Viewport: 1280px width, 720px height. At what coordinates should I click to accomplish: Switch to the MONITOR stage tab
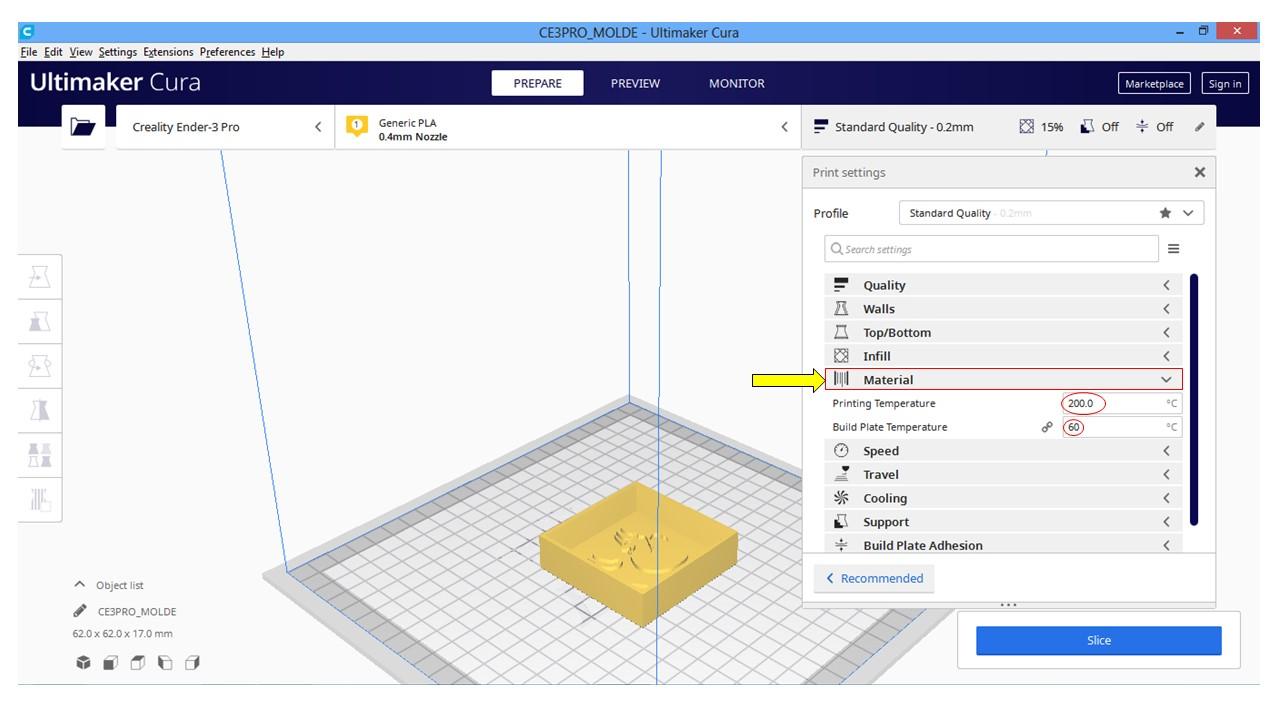pos(737,84)
